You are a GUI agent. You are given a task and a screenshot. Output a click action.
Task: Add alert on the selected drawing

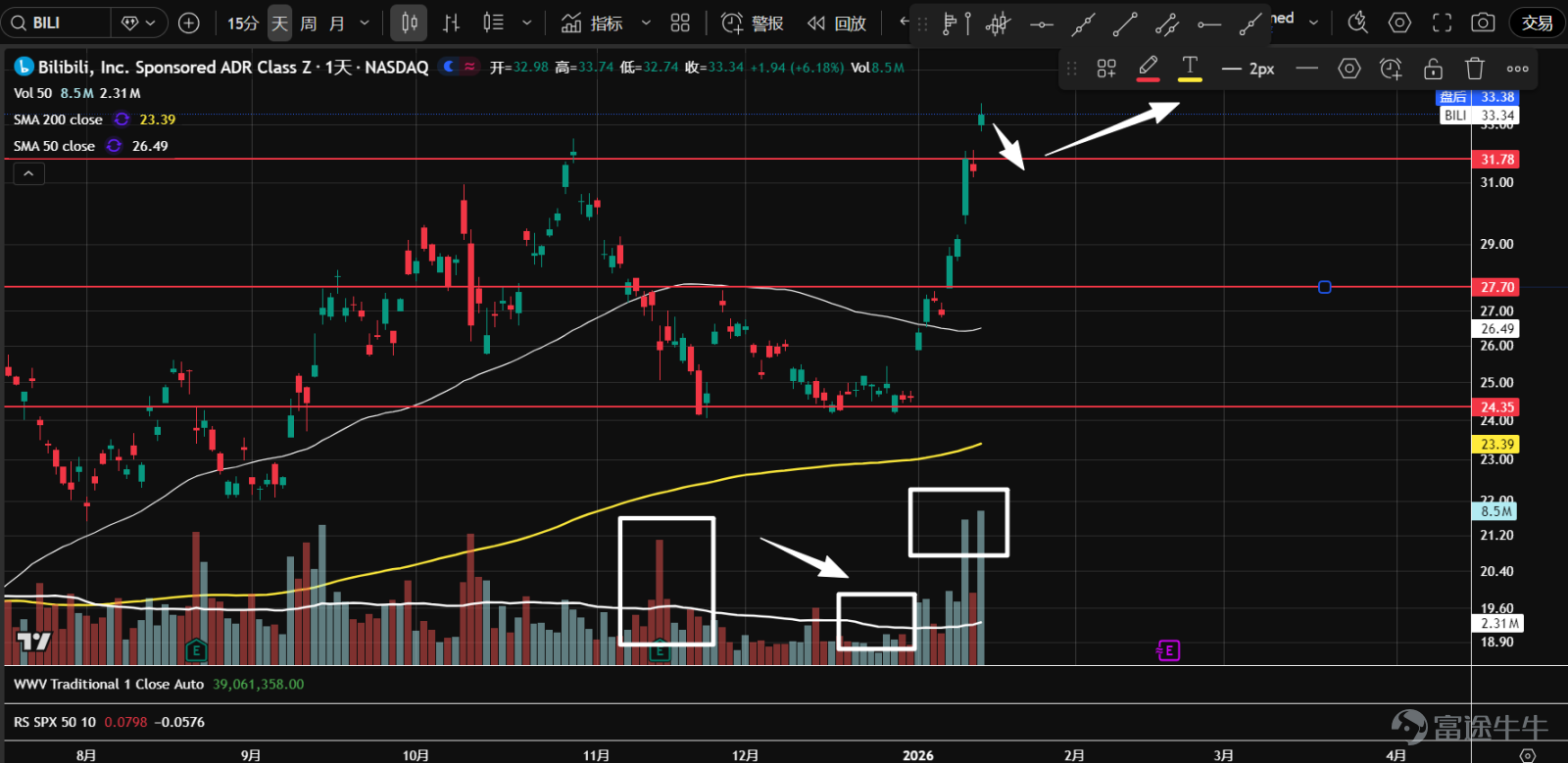pyautogui.click(x=1391, y=69)
